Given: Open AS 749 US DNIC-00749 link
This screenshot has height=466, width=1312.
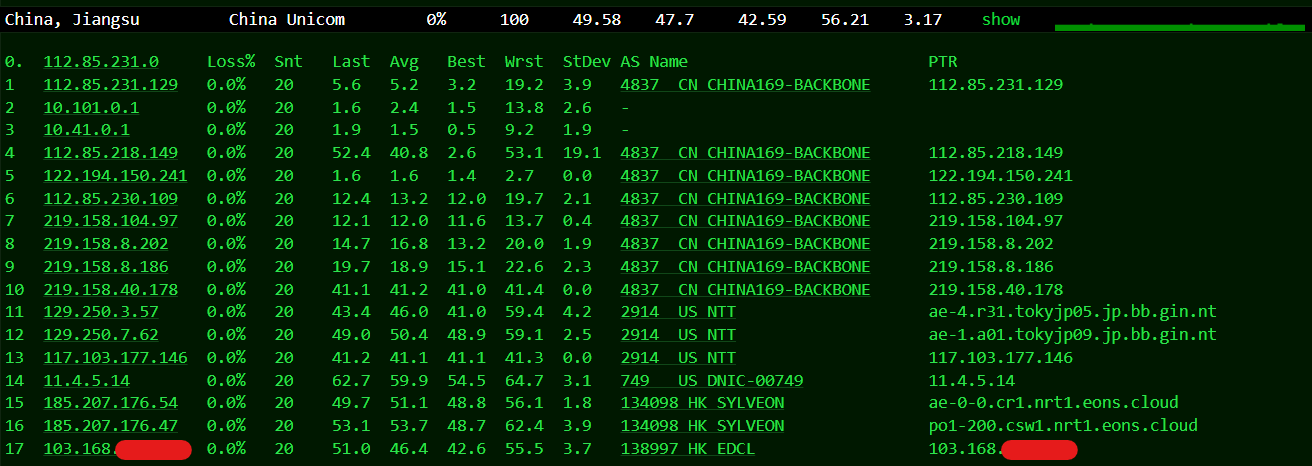Looking at the screenshot, I should pos(712,380).
